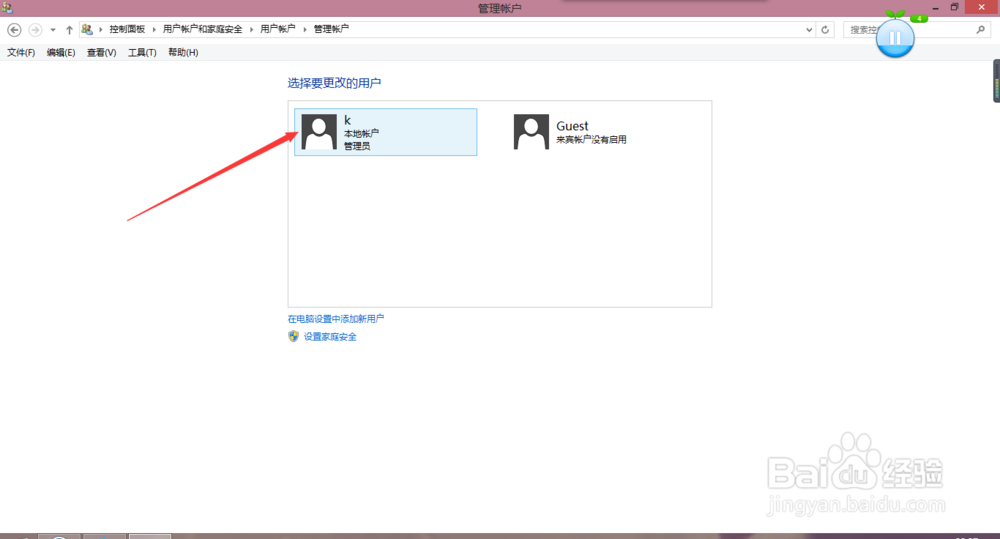This screenshot has height=539, width=1000.
Task: Open the 文件(F) menu
Action: click(x=21, y=52)
